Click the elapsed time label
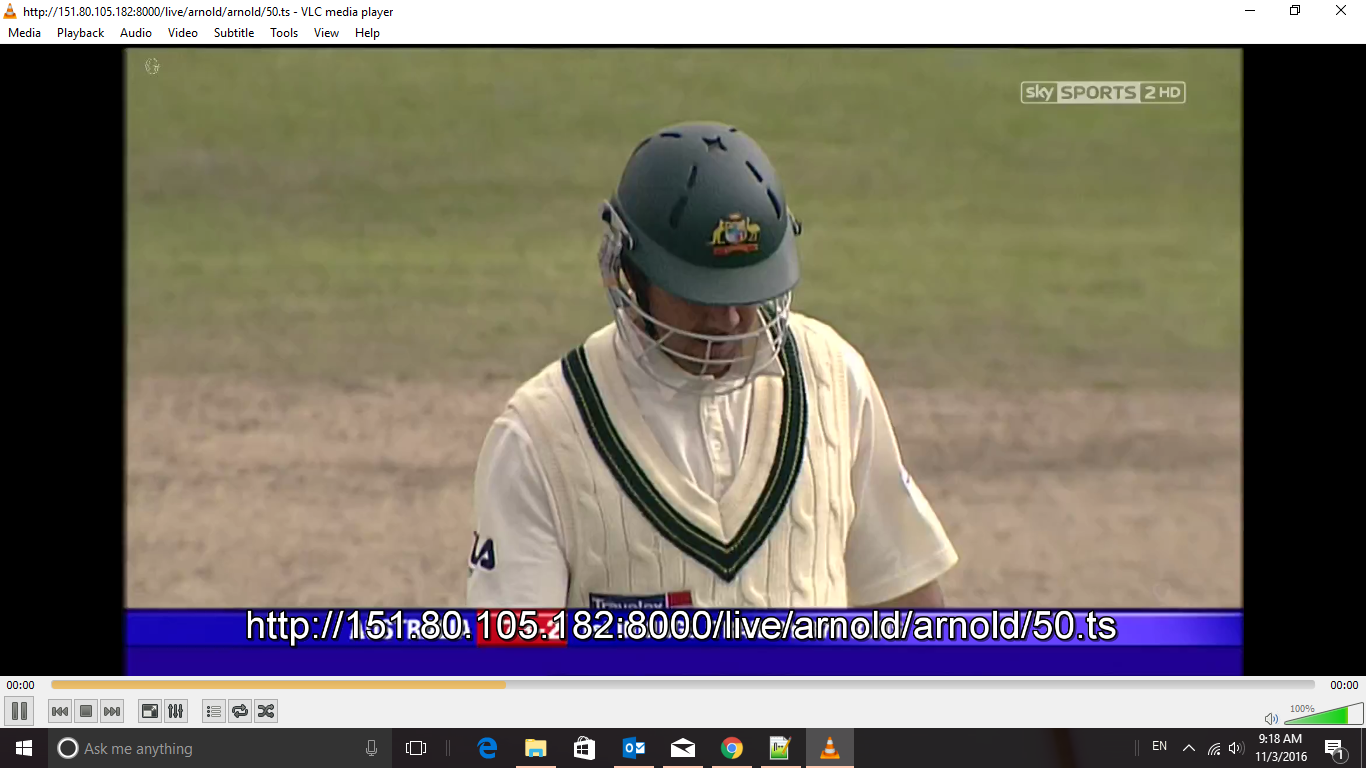Image resolution: width=1366 pixels, height=768 pixels. pyautogui.click(x=20, y=685)
